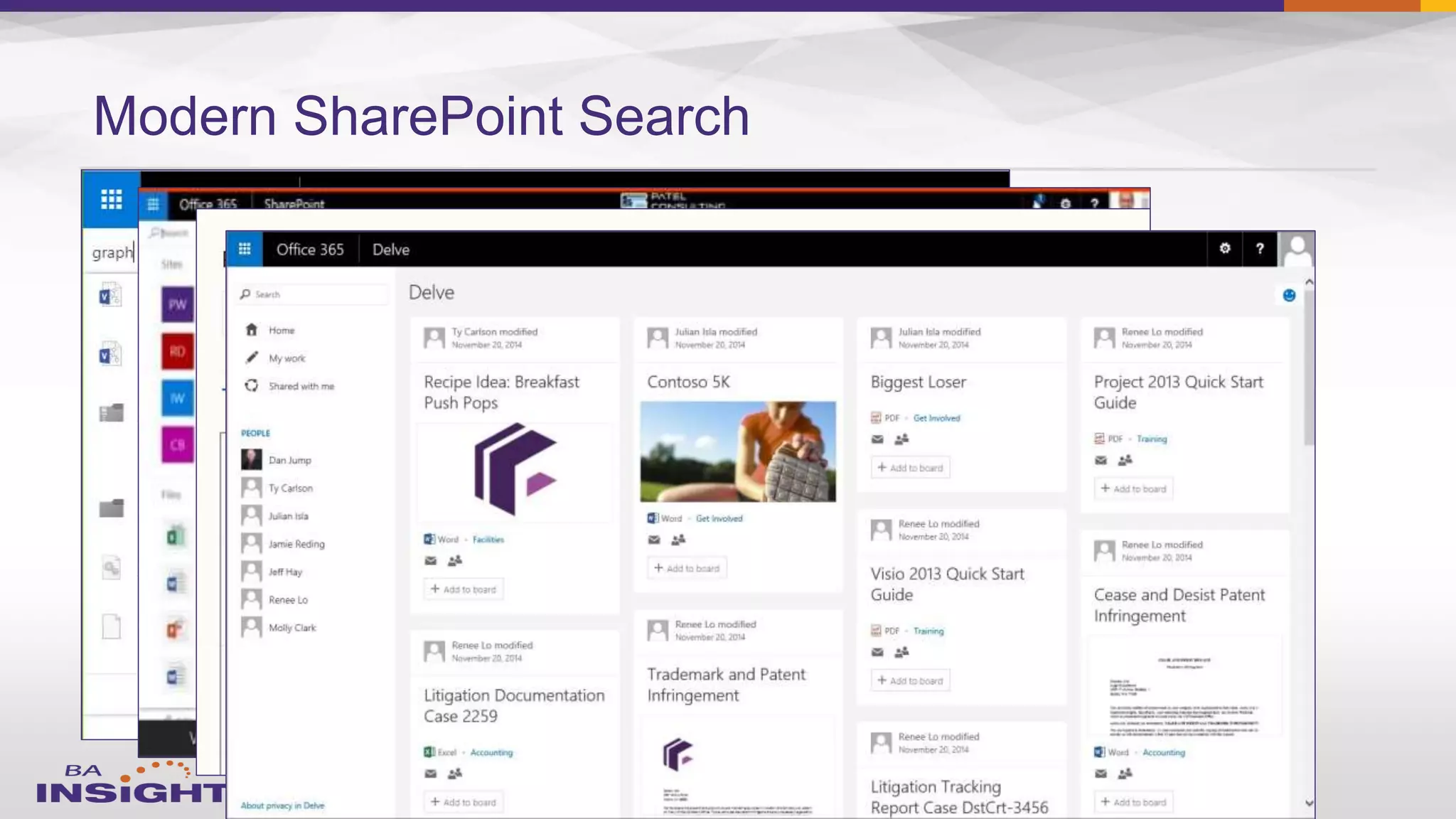Open the user profile avatar in Delve header

point(1297,249)
